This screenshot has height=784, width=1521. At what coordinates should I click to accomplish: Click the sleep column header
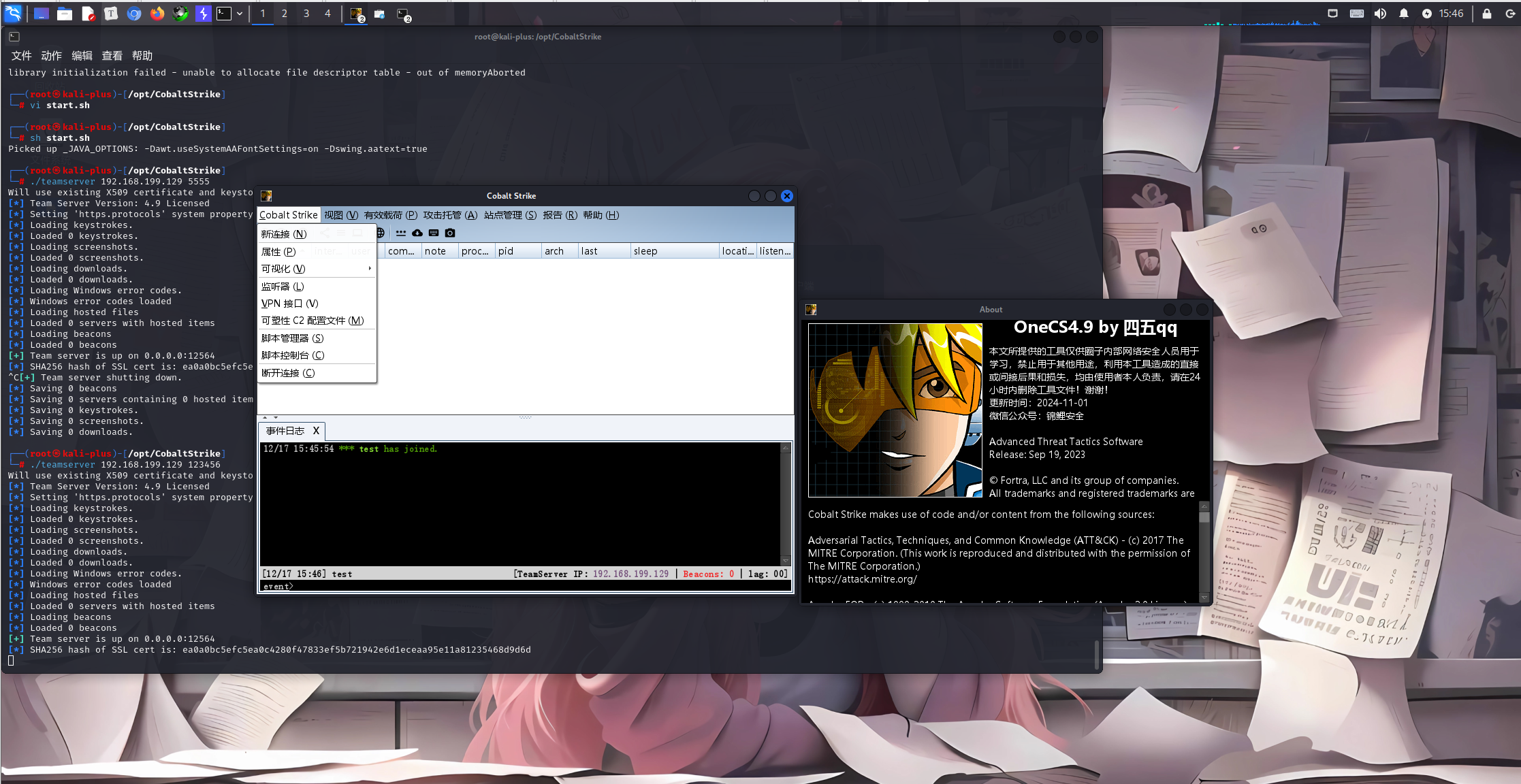[673, 251]
